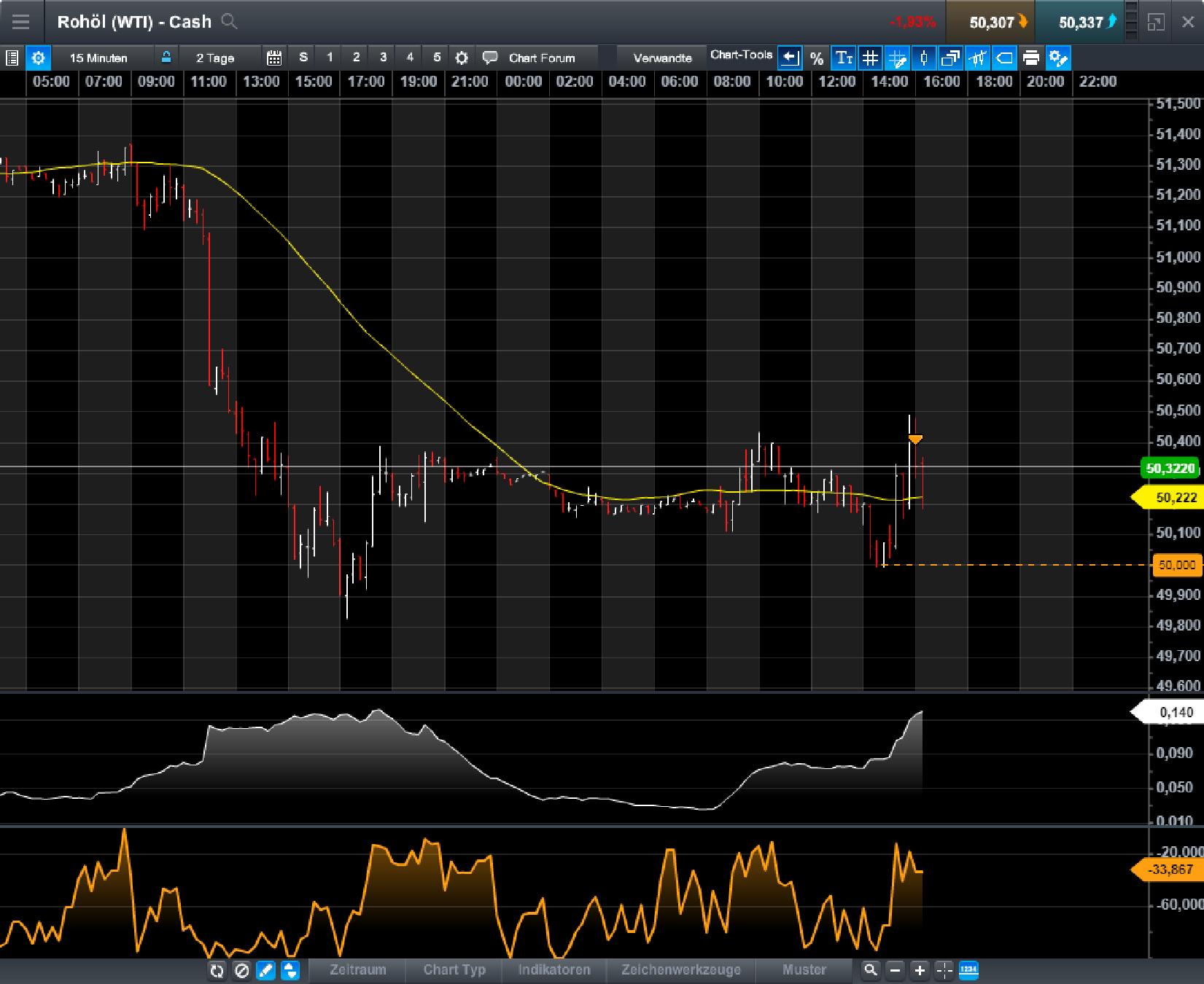
Task: Click the printer icon to print chart
Action: coord(1031,57)
